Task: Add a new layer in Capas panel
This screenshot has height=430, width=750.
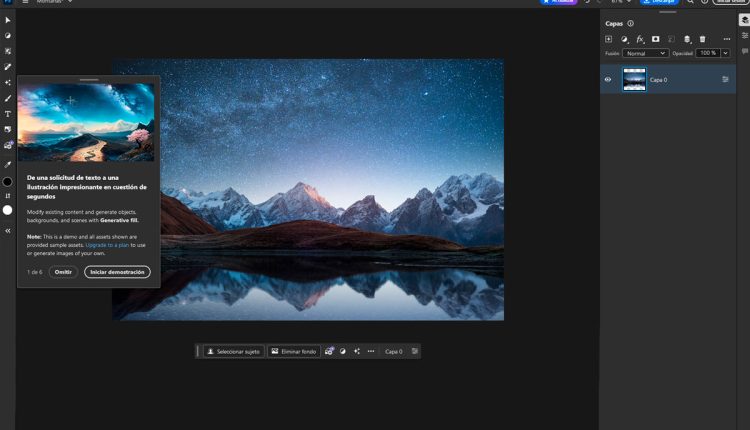Action: coord(608,39)
